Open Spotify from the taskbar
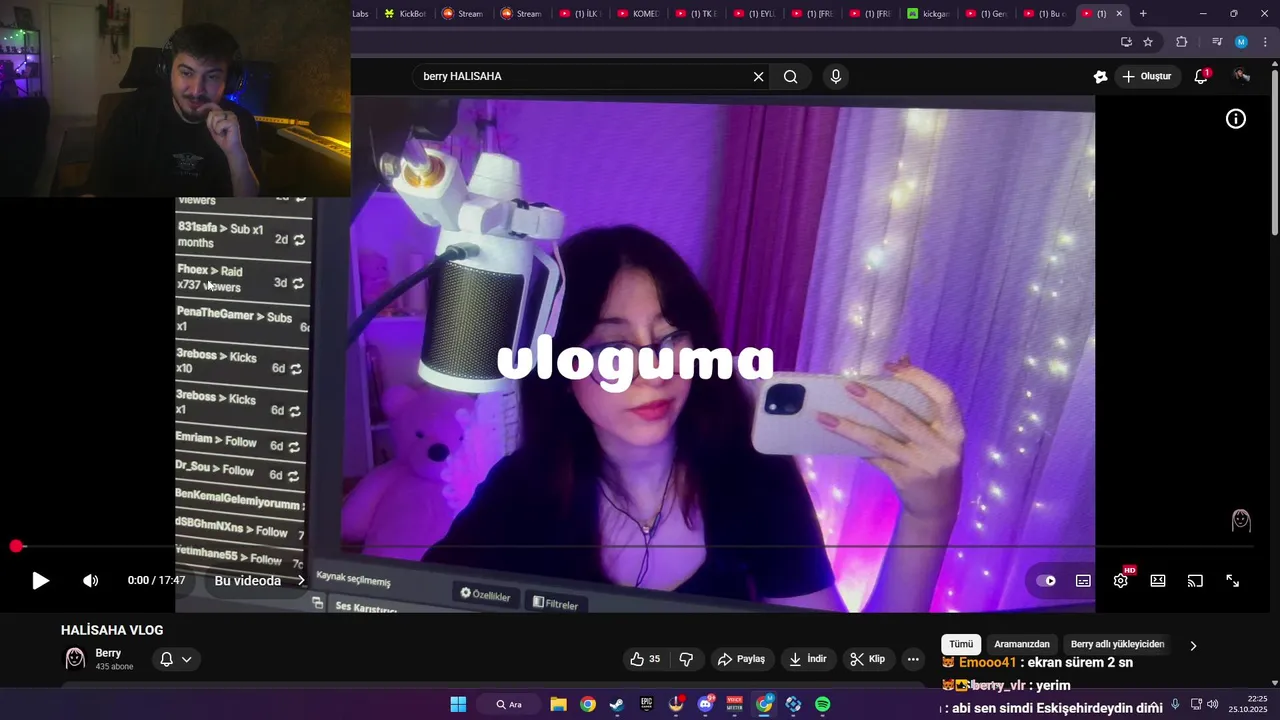The width and height of the screenshot is (1280, 720). click(822, 704)
